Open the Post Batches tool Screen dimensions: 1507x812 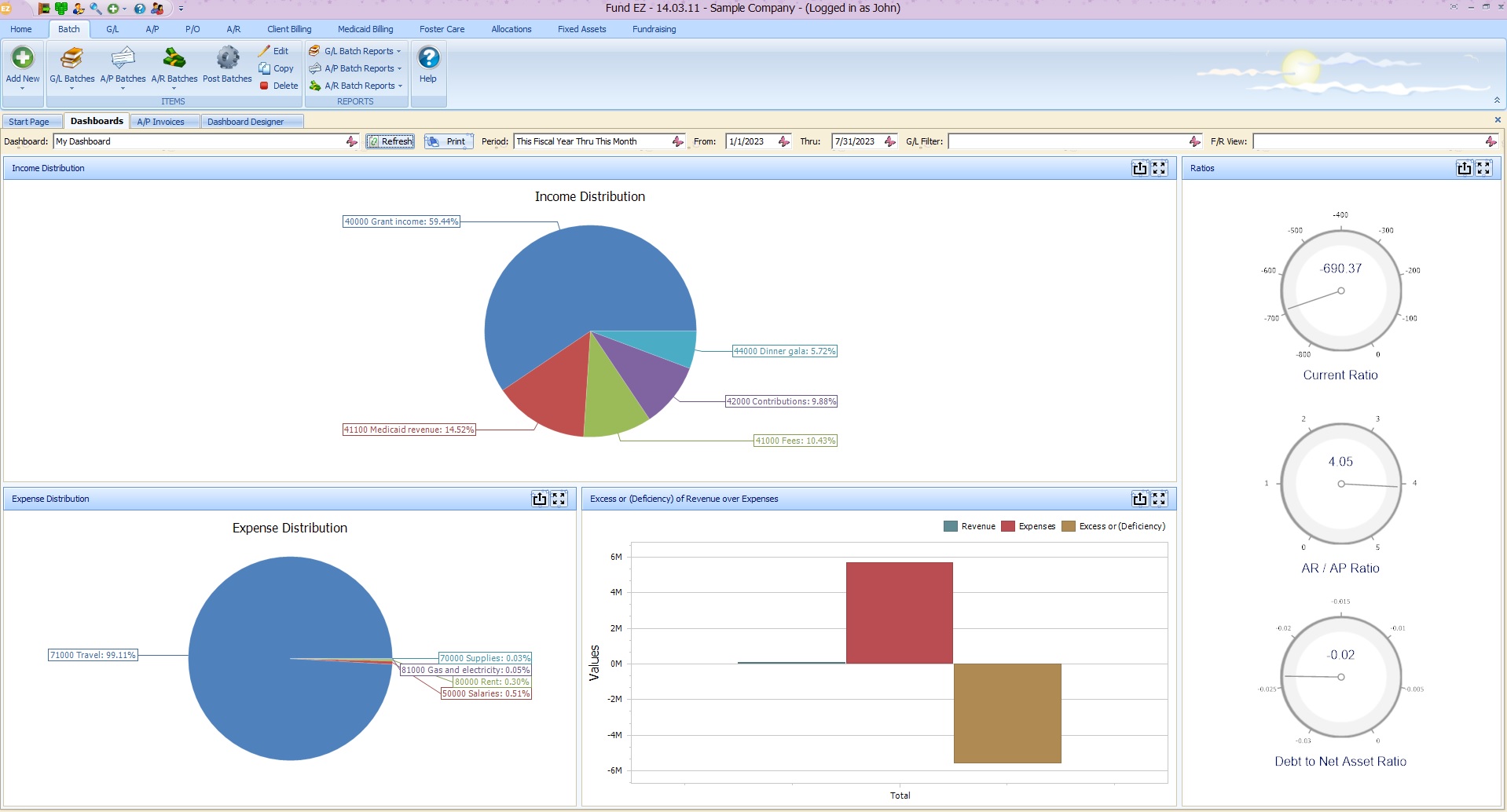(x=226, y=64)
